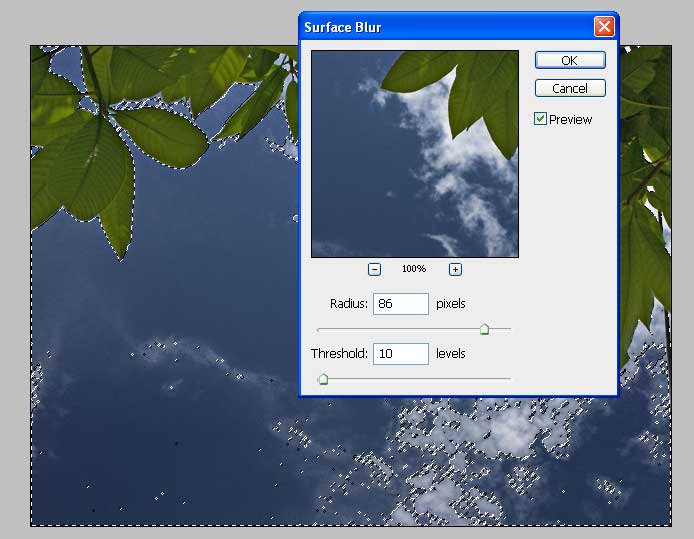Click the Radius value field

[401, 304]
